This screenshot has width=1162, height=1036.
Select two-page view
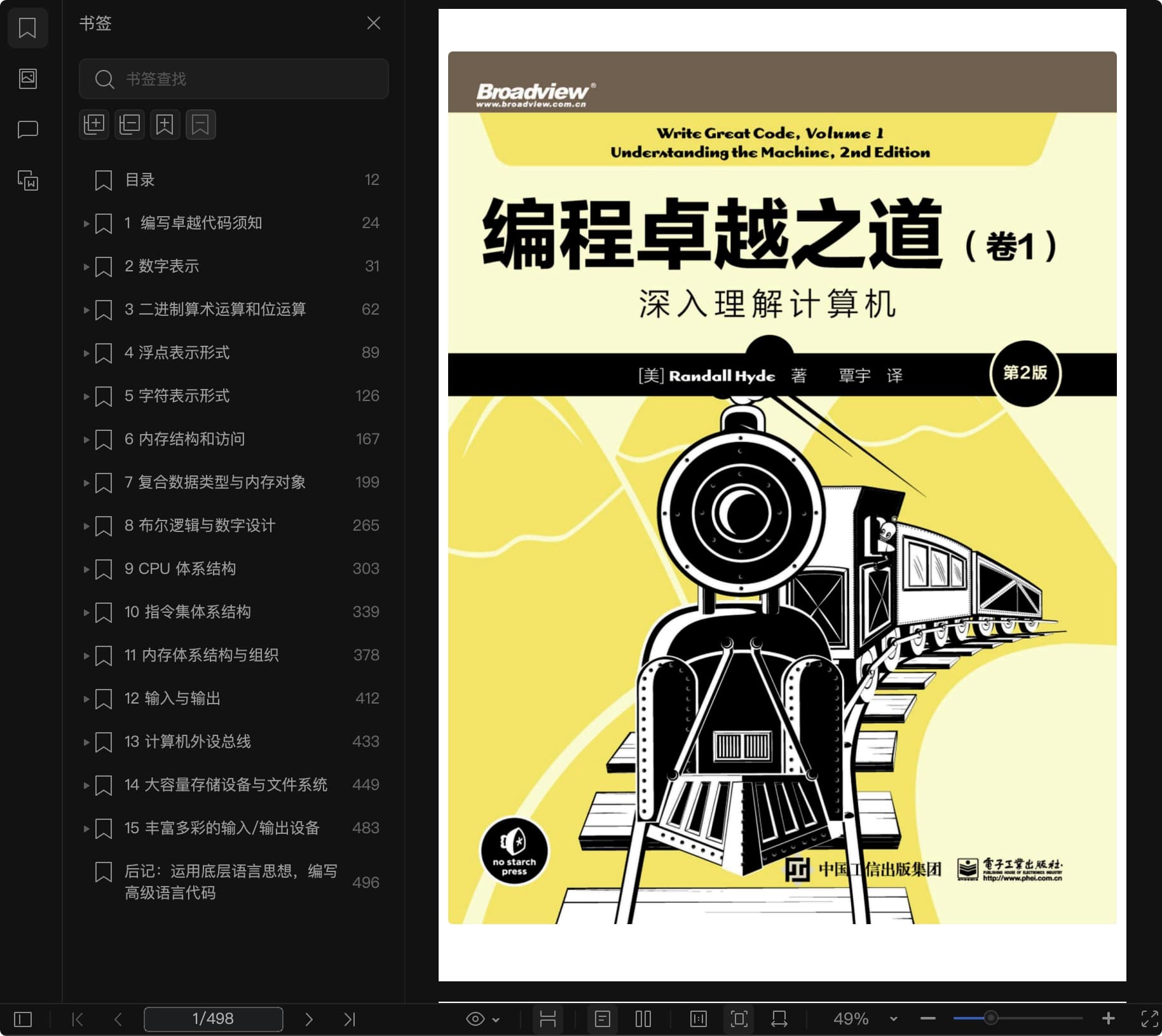pyautogui.click(x=643, y=1019)
